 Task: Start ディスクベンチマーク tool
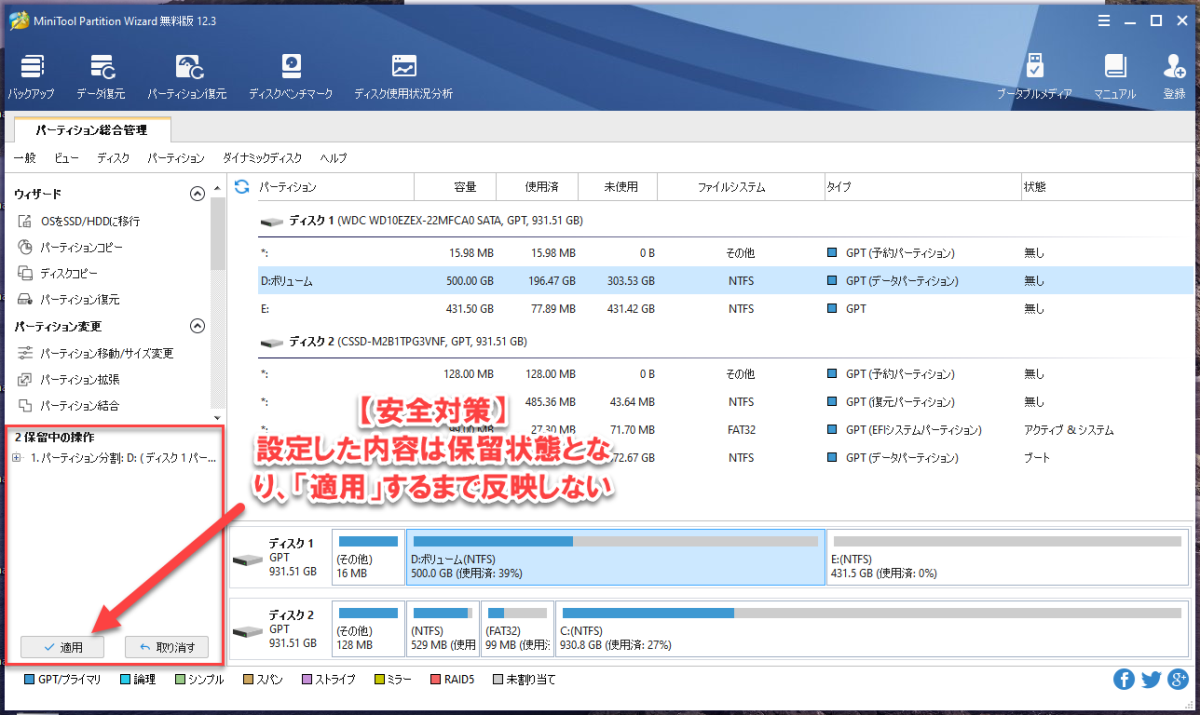click(x=290, y=67)
